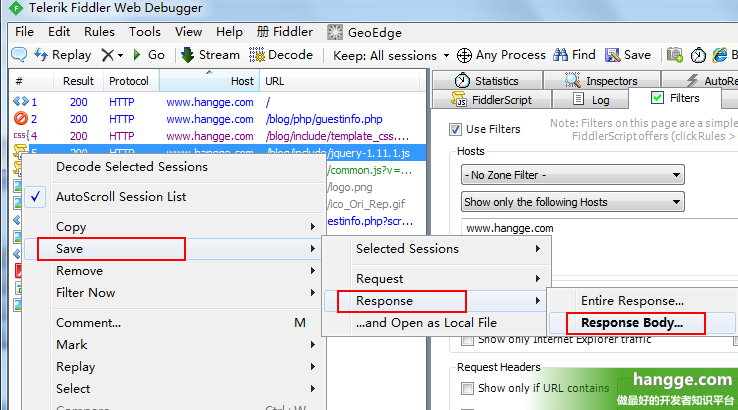This screenshot has height=410, width=738.
Task: Click the camera screenshot toolbar icon
Action: 675,55
